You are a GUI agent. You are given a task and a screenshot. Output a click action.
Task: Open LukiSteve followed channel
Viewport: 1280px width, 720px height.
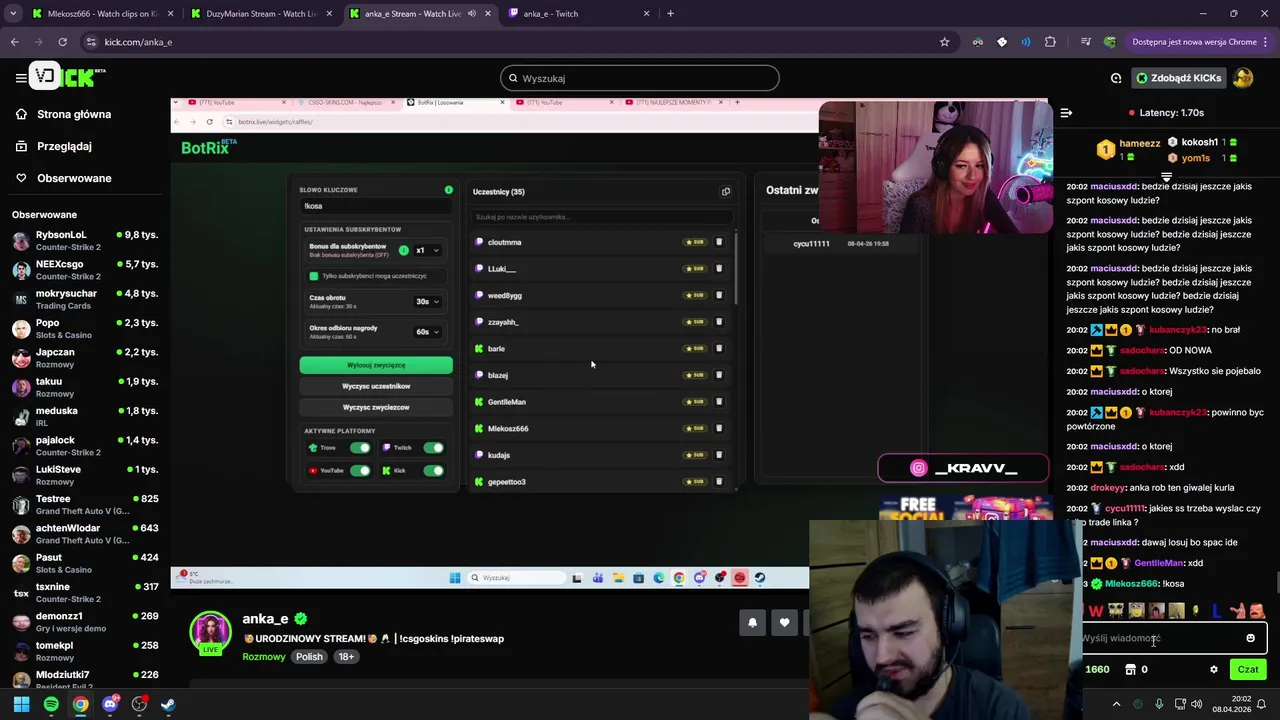click(x=85, y=475)
